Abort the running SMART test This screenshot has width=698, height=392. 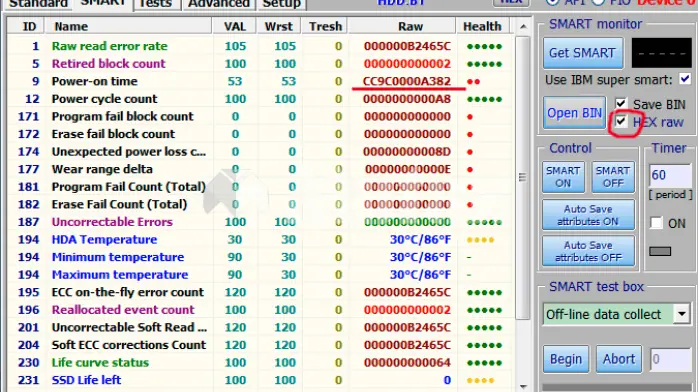[619, 359]
